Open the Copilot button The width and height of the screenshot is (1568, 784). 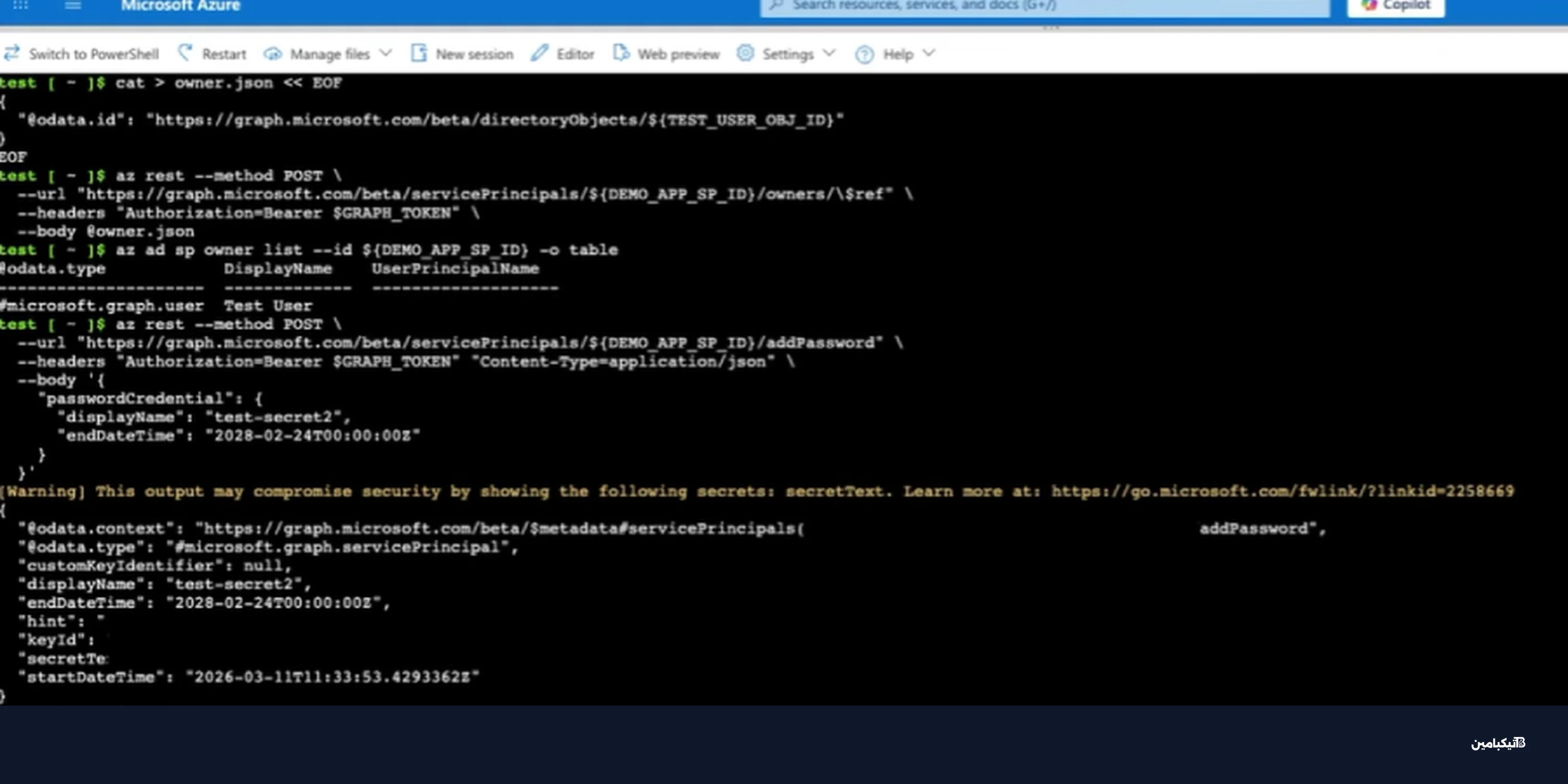[x=1395, y=6]
